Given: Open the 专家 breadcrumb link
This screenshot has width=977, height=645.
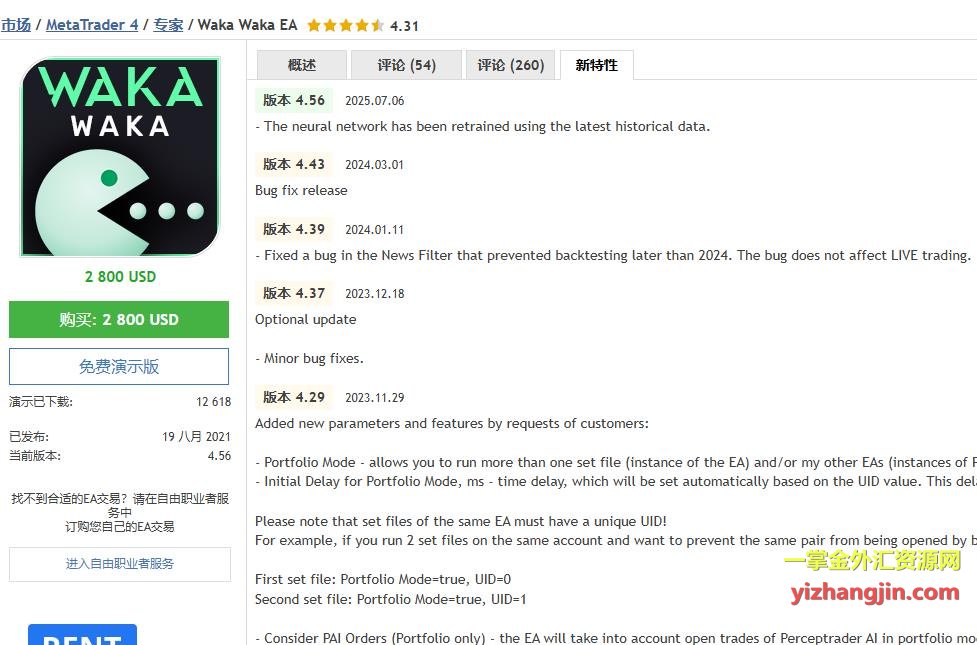Looking at the screenshot, I should coord(168,25).
